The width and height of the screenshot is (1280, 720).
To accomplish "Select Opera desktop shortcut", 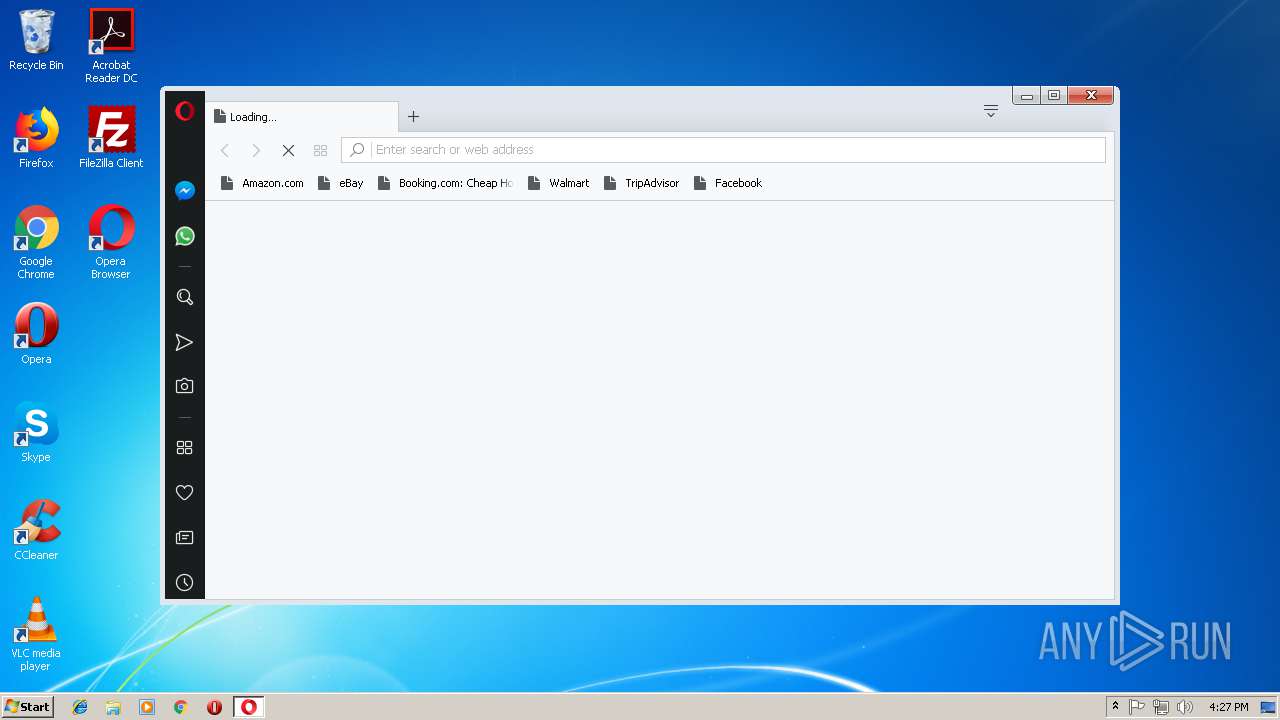I will (x=36, y=334).
